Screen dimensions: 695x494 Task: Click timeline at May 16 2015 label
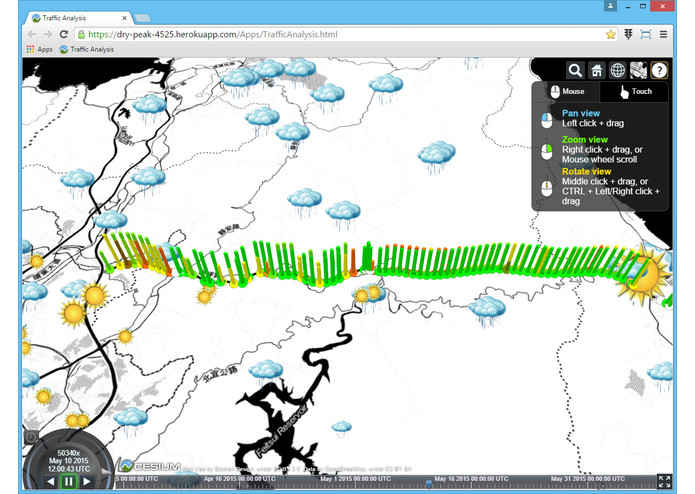472,479
